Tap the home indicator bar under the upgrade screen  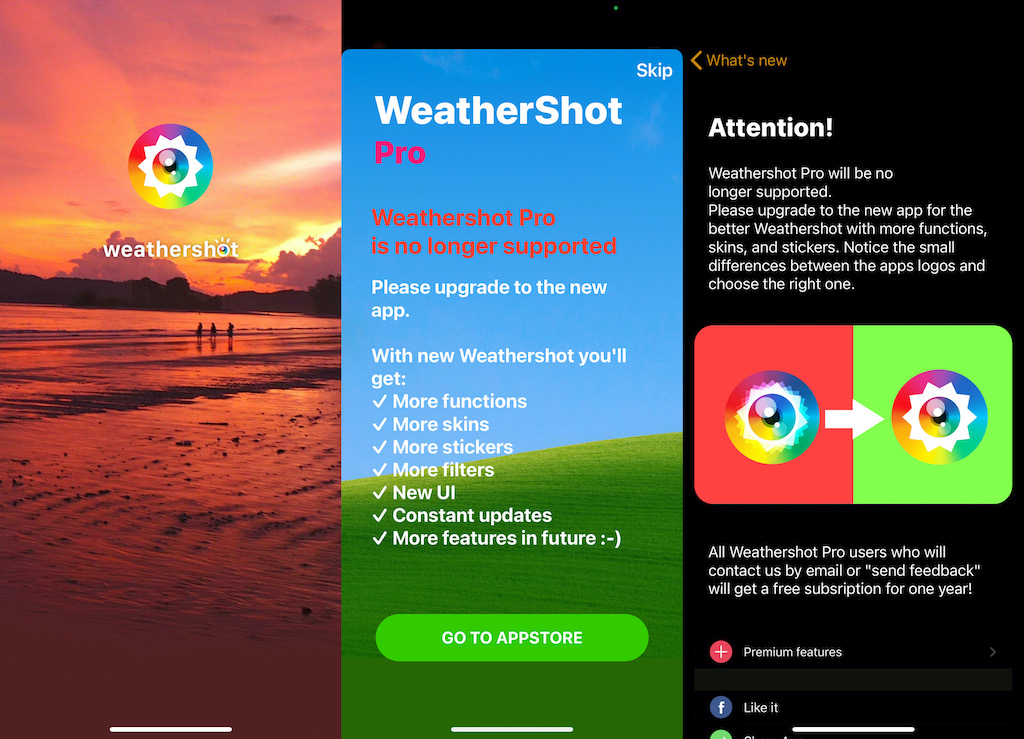click(512, 729)
